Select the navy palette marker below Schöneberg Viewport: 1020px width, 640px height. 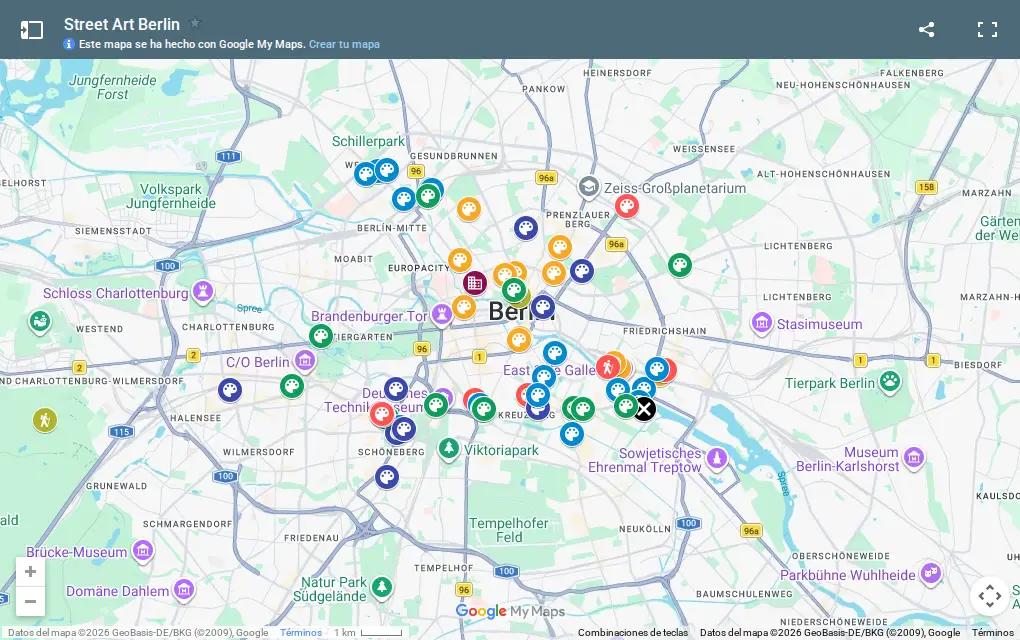[x=386, y=477]
